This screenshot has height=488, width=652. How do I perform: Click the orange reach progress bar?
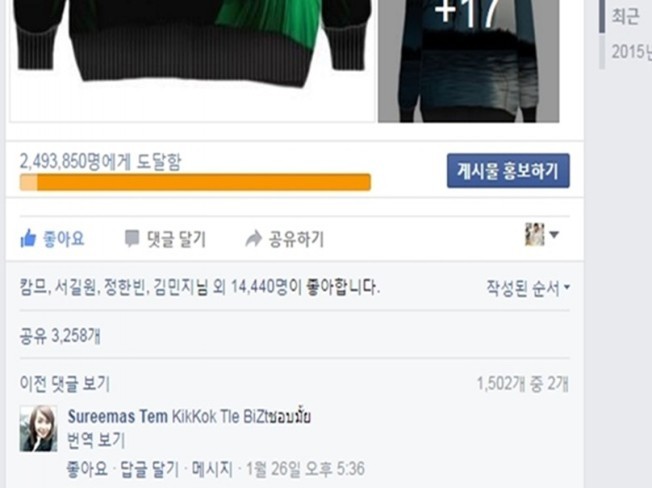click(x=195, y=182)
